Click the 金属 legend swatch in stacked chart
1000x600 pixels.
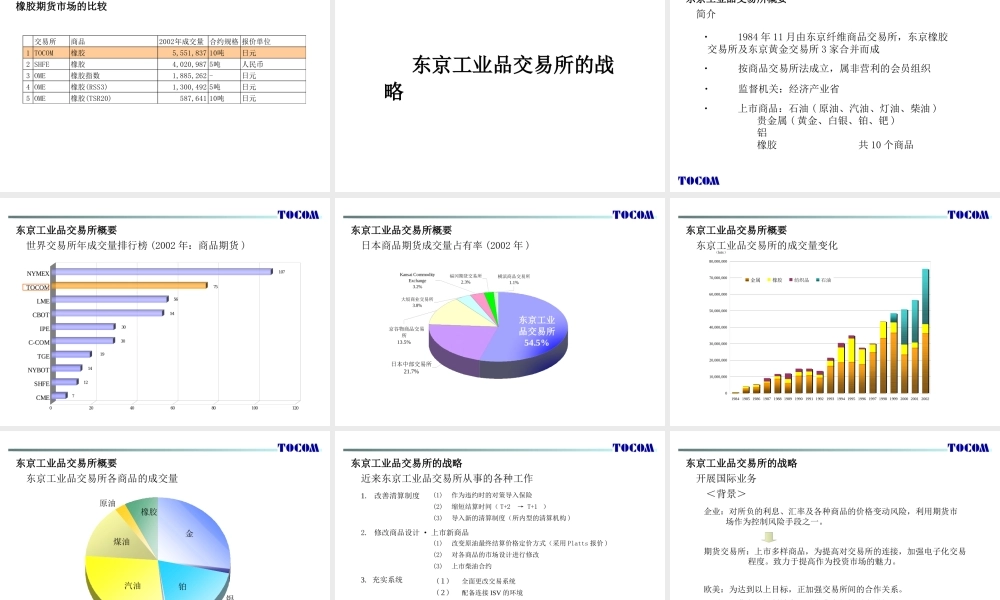[747, 280]
